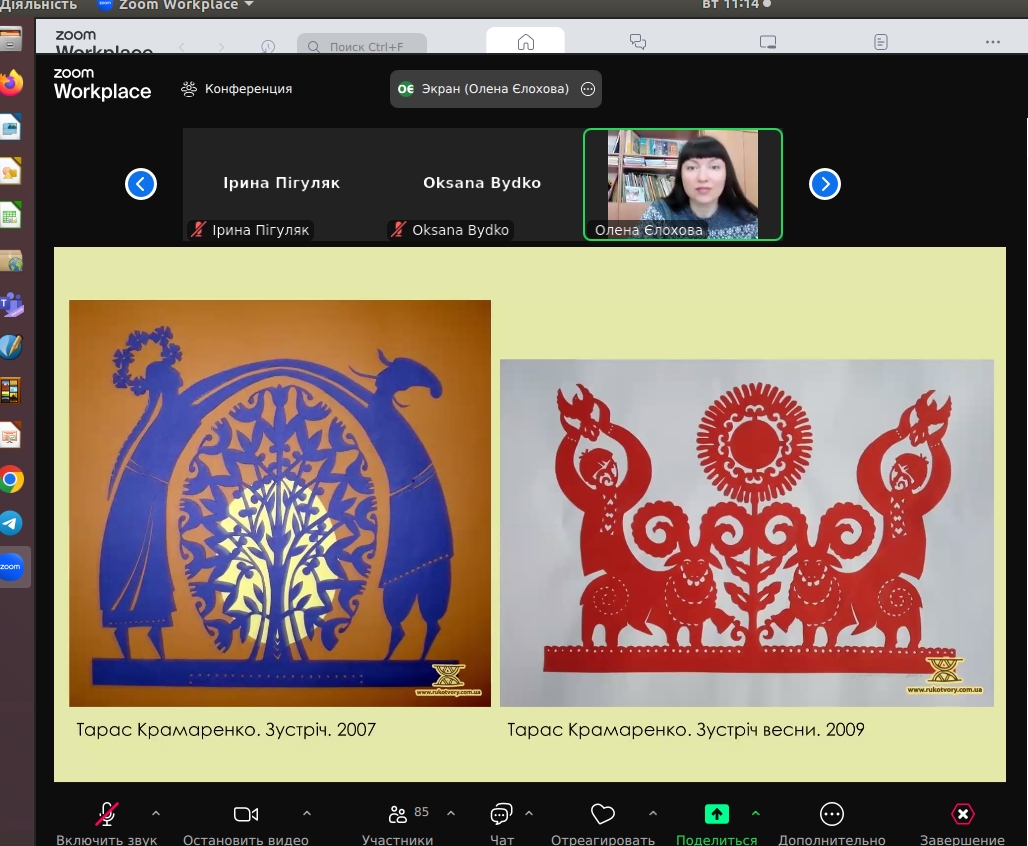Open the Notes tab icon
This screenshot has width=1028, height=846.
coord(880,42)
